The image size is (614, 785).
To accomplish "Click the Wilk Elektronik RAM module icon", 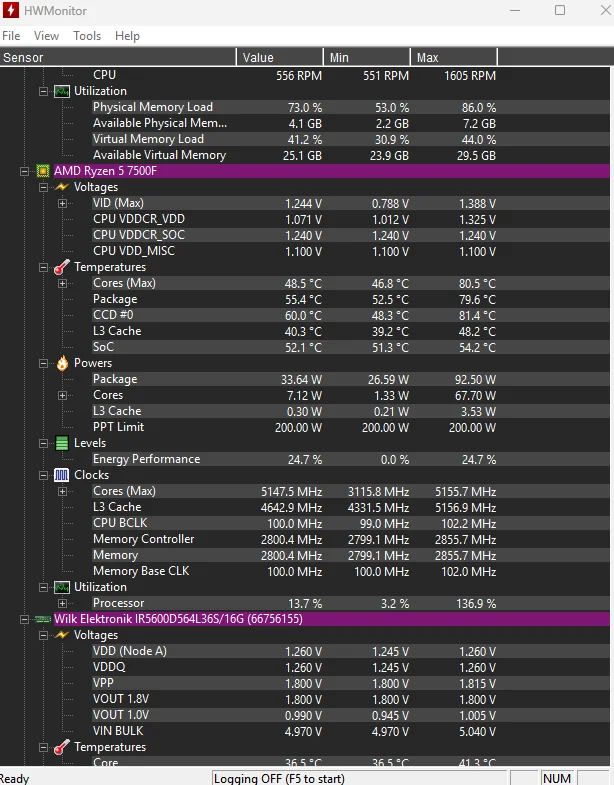I will coord(43,619).
